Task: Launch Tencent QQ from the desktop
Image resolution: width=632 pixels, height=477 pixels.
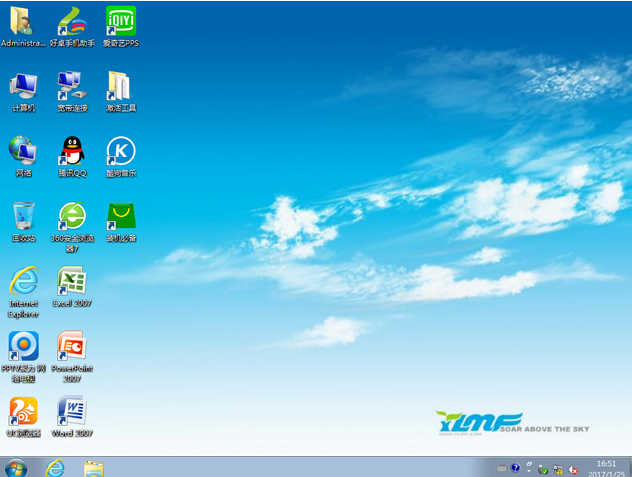Action: click(x=72, y=151)
